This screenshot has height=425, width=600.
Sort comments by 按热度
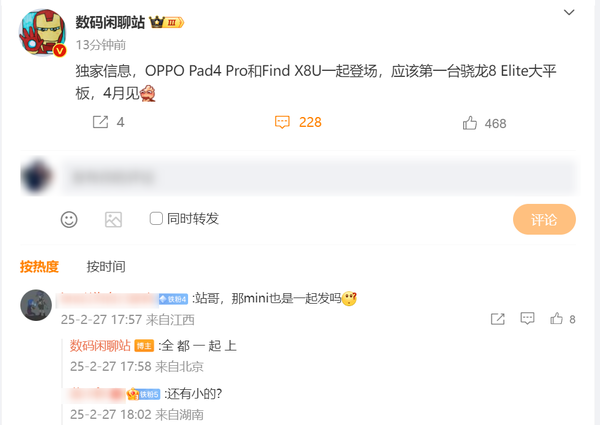tap(39, 267)
